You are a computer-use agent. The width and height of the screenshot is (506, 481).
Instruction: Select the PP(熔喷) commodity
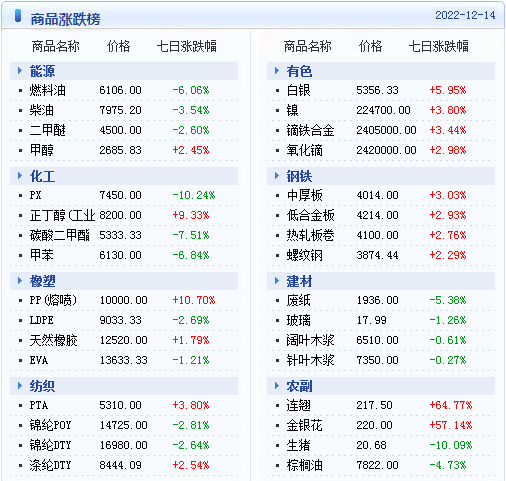tap(53, 300)
